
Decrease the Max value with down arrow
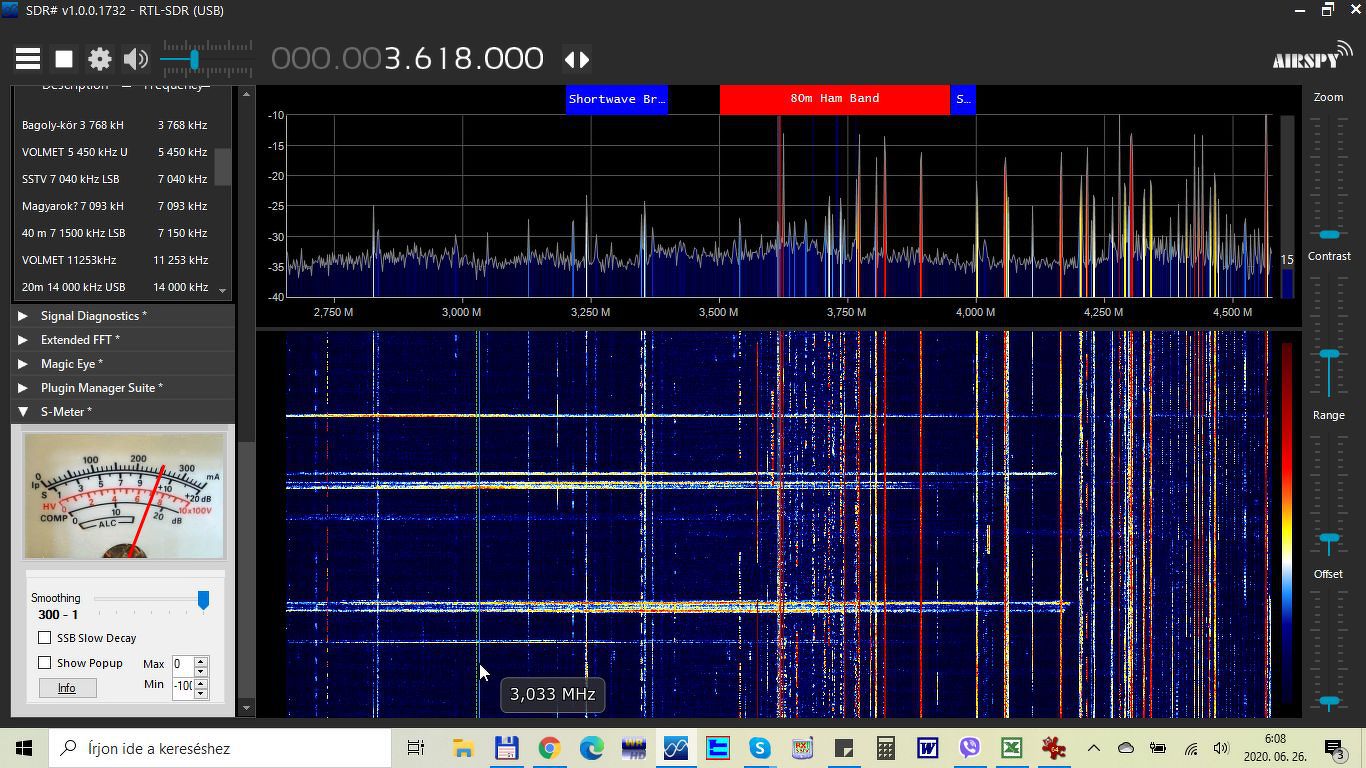click(x=201, y=670)
